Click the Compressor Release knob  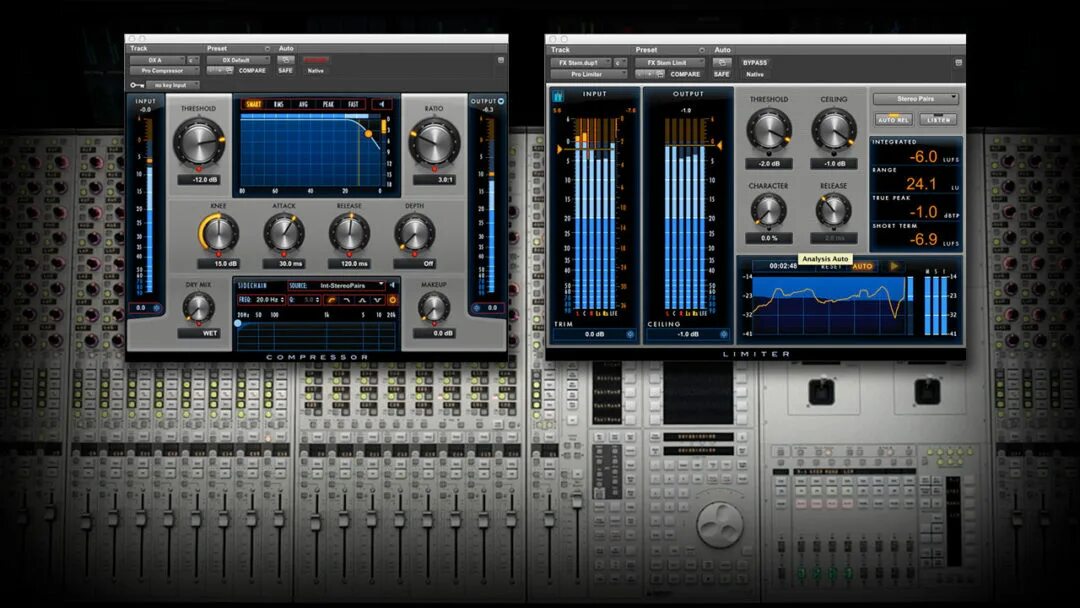click(x=349, y=233)
